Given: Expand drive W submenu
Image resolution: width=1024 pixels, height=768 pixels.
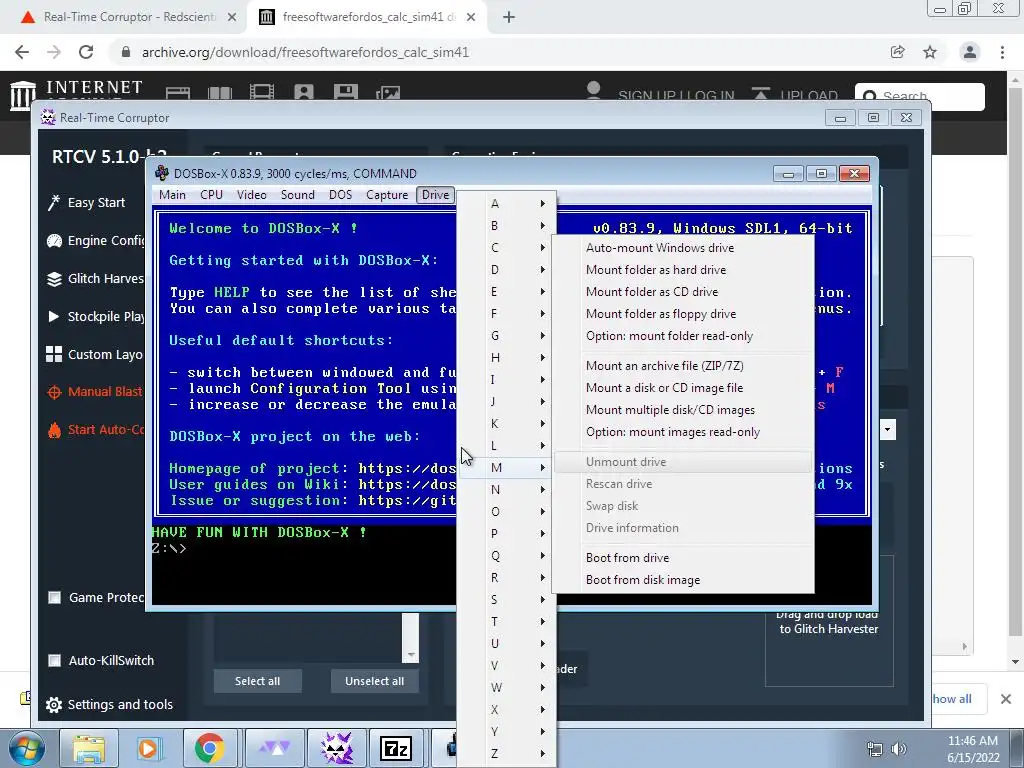Looking at the screenshot, I should click(507, 688).
